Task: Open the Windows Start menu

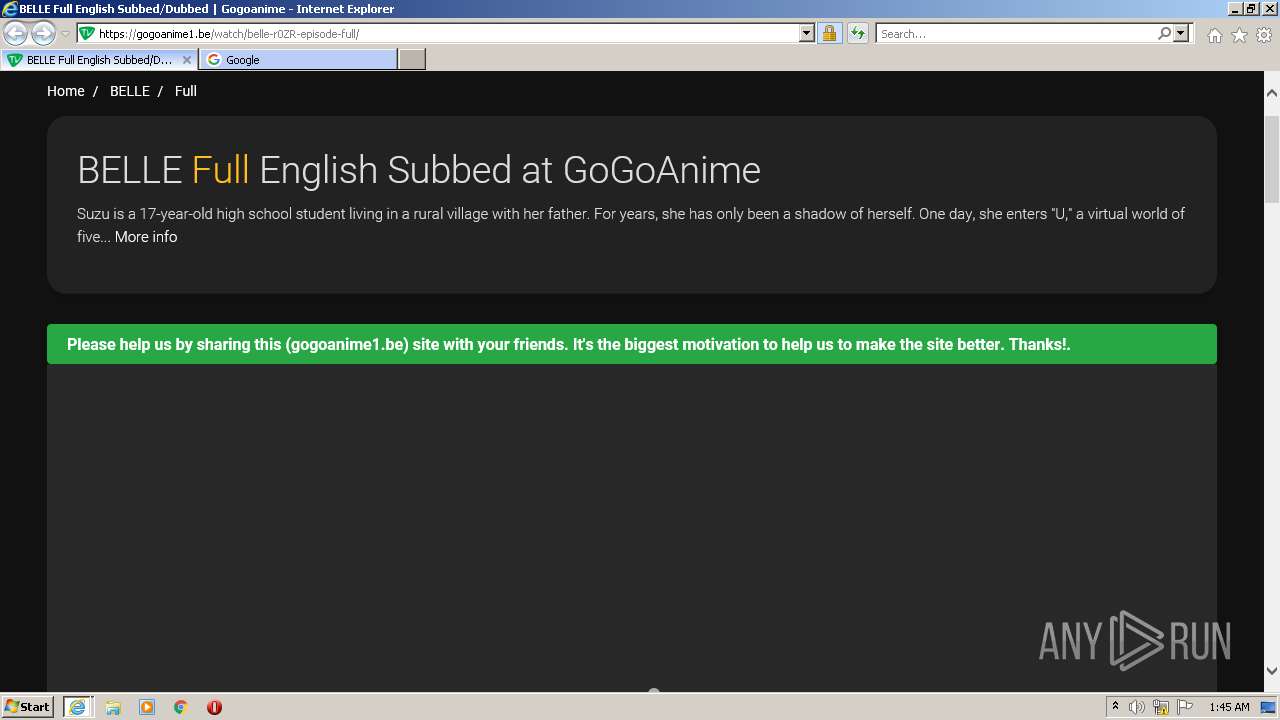Action: pyautogui.click(x=28, y=707)
